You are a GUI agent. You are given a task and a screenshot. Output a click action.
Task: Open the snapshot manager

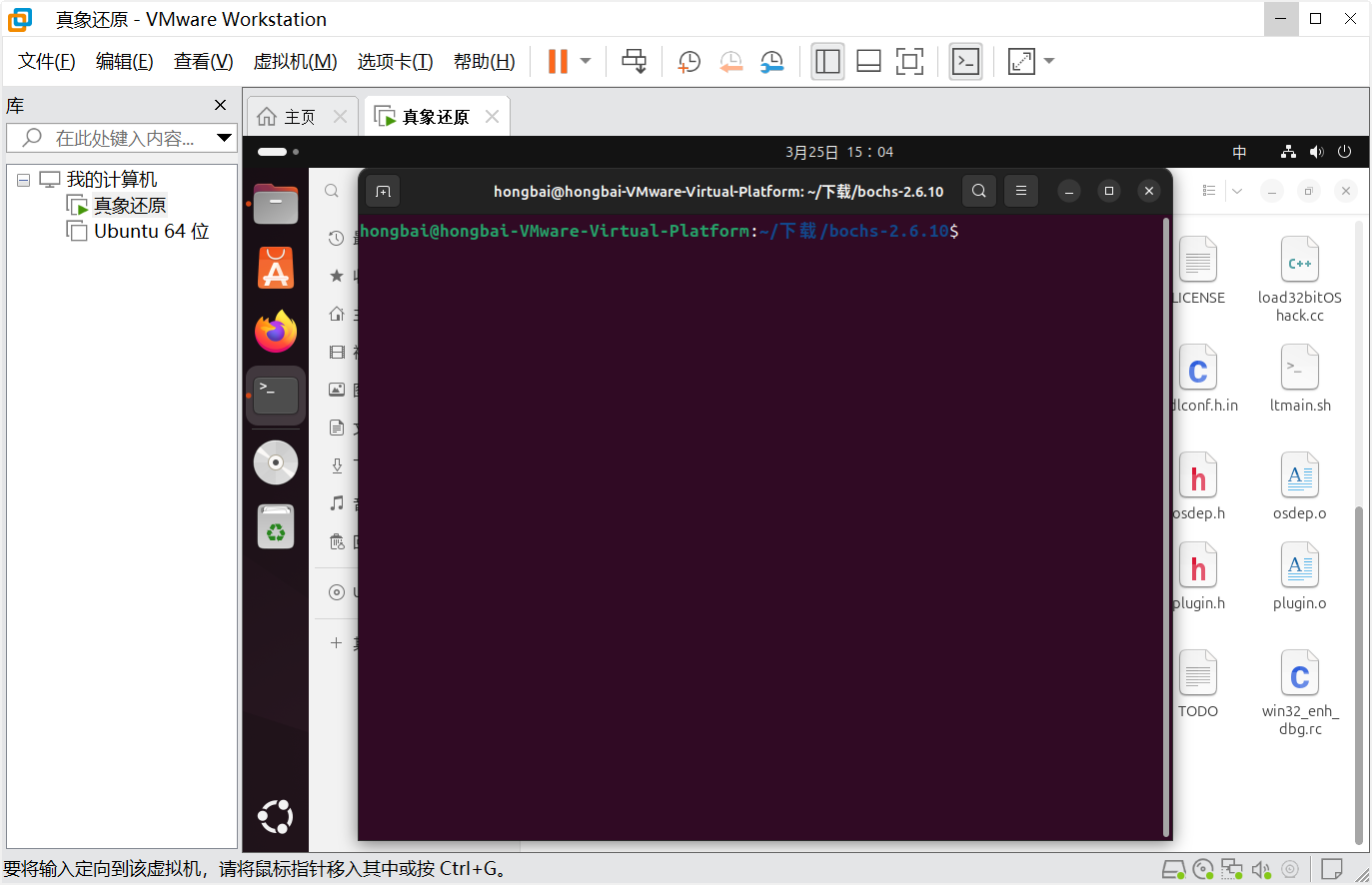[771, 62]
